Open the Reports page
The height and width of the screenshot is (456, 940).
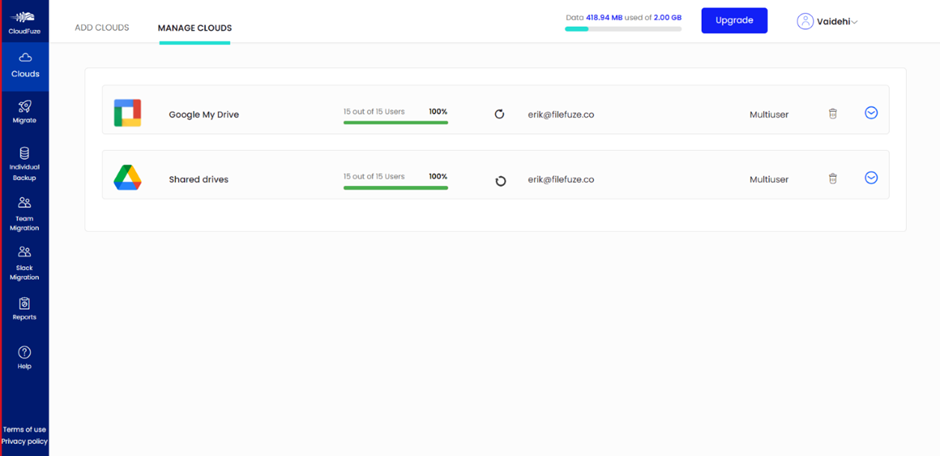24,308
